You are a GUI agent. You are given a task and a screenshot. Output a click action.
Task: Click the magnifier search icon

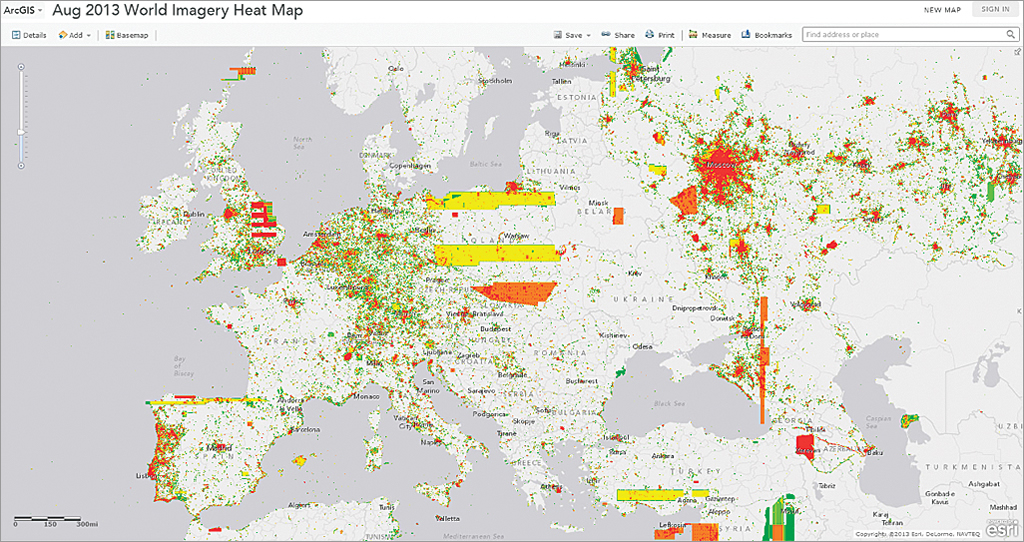coord(1010,35)
